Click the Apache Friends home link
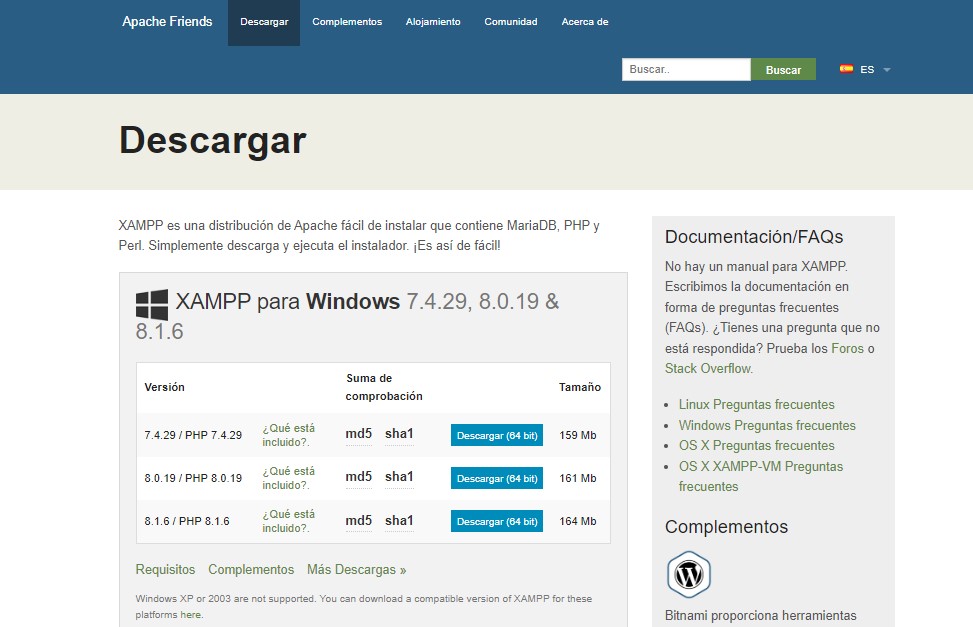 click(x=166, y=21)
